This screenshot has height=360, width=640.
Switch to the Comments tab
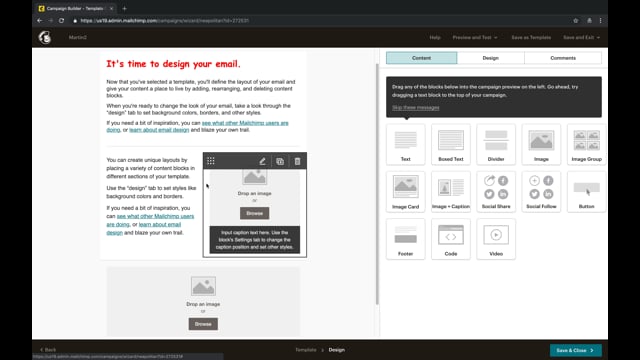coord(563,58)
